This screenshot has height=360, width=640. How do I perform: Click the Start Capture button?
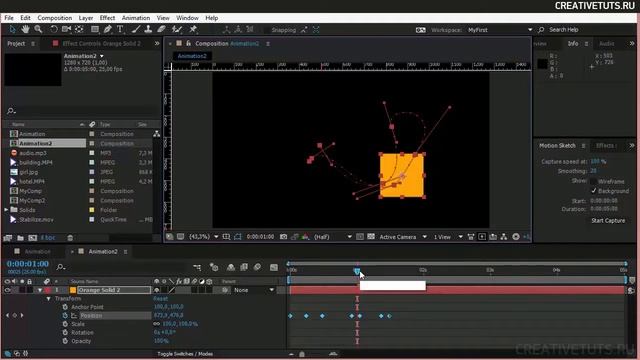pos(608,220)
